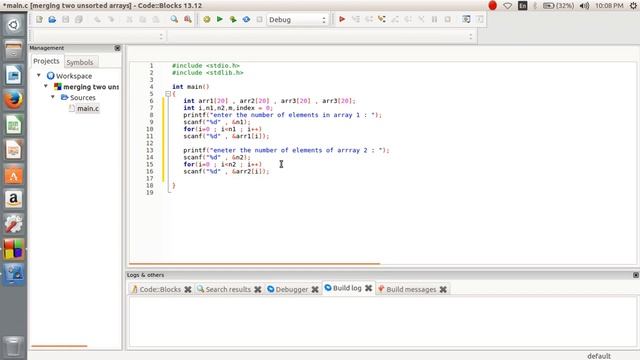Close the Management panel
This screenshot has height=360, width=640.
(x=118, y=48)
